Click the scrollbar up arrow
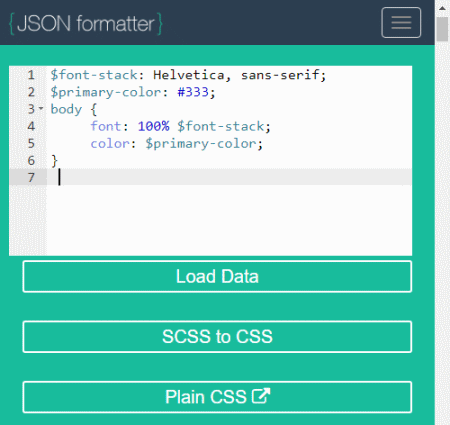Image resolution: width=450 pixels, height=425 pixels. click(x=442, y=8)
